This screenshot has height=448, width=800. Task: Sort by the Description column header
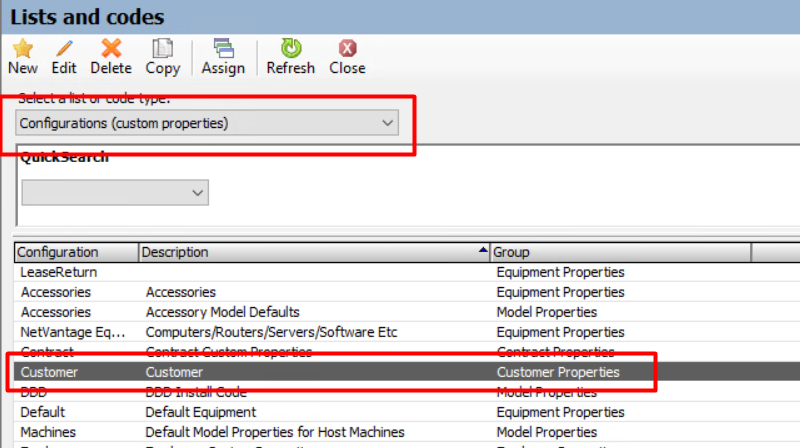click(x=314, y=252)
